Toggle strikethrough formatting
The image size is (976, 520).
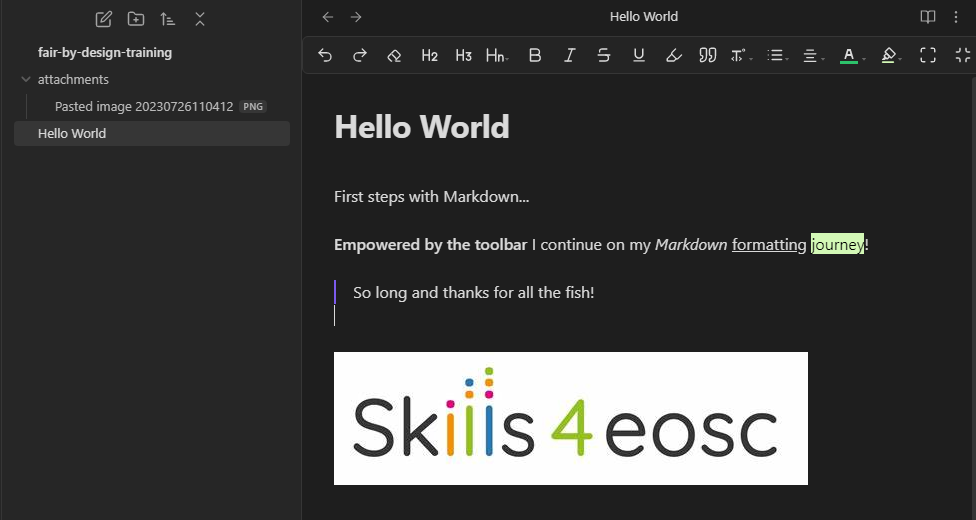pos(604,56)
